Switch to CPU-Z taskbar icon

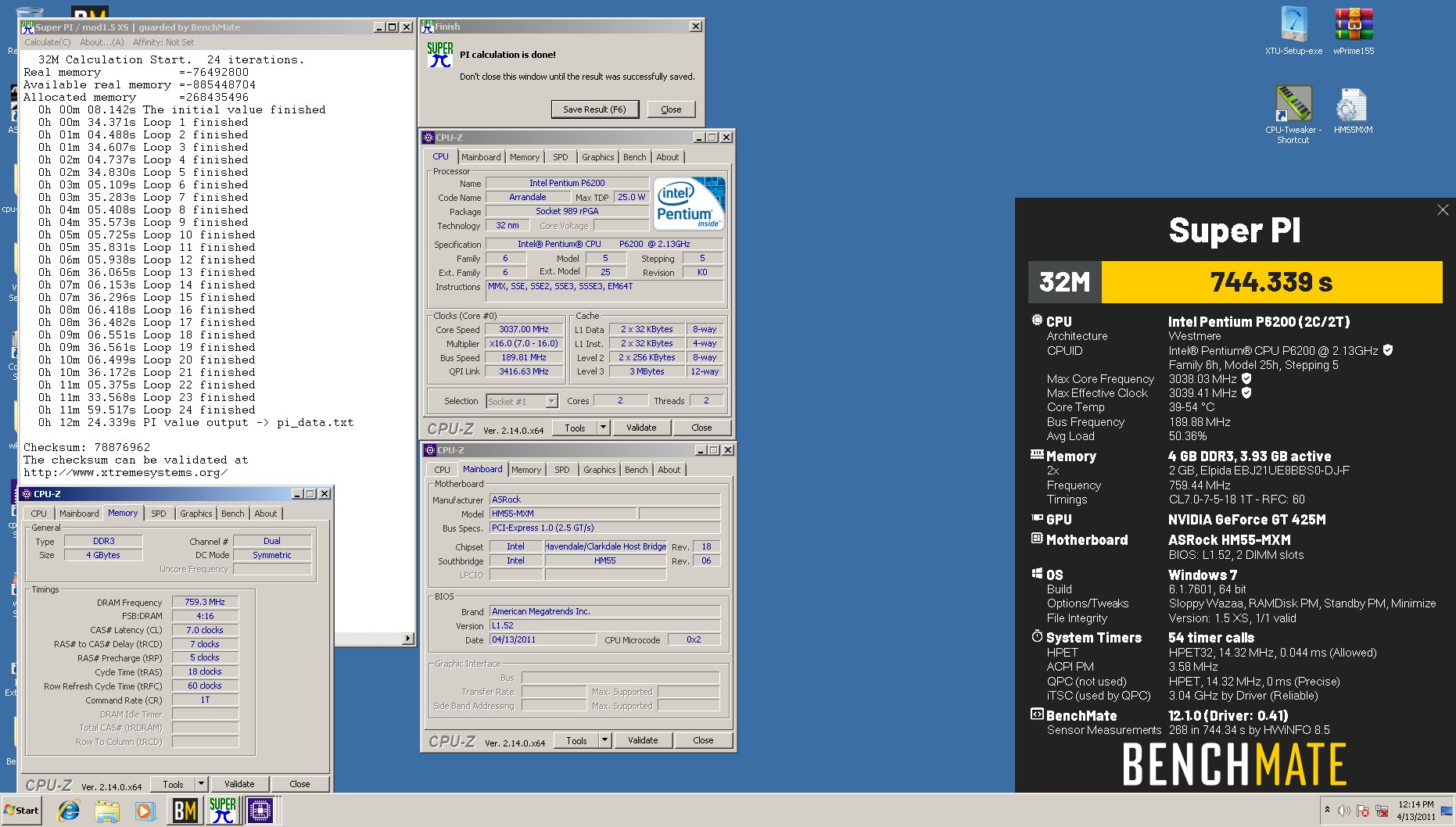click(260, 811)
